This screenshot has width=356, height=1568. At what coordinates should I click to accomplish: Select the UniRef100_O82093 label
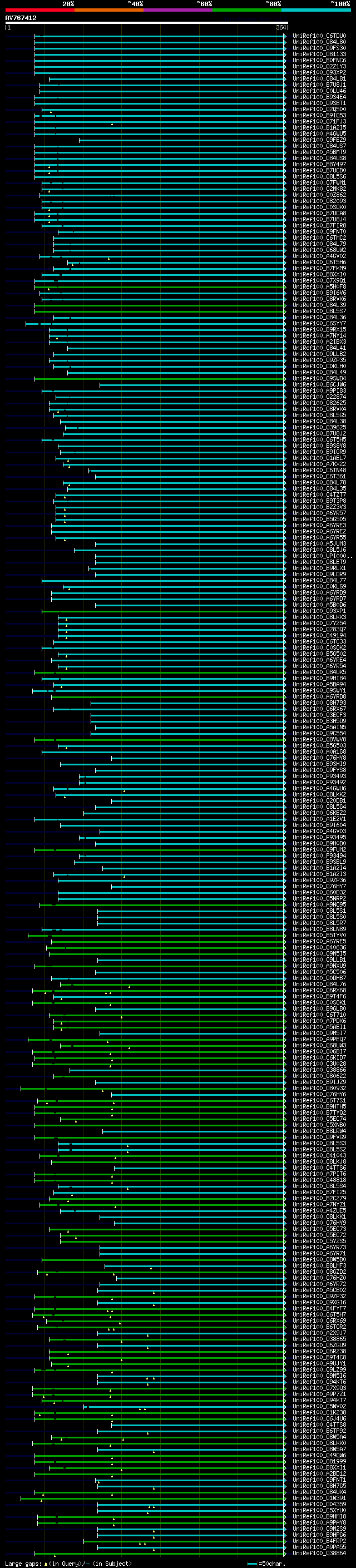319,201
